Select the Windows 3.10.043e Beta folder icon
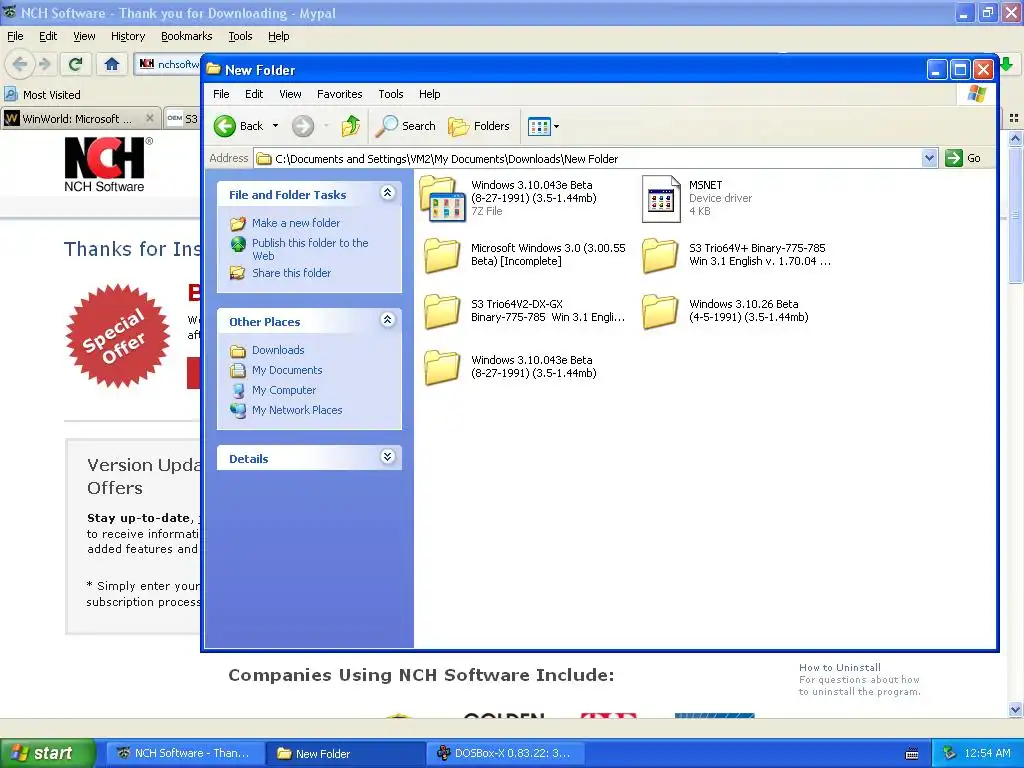The height and width of the screenshot is (768, 1024). (442, 367)
